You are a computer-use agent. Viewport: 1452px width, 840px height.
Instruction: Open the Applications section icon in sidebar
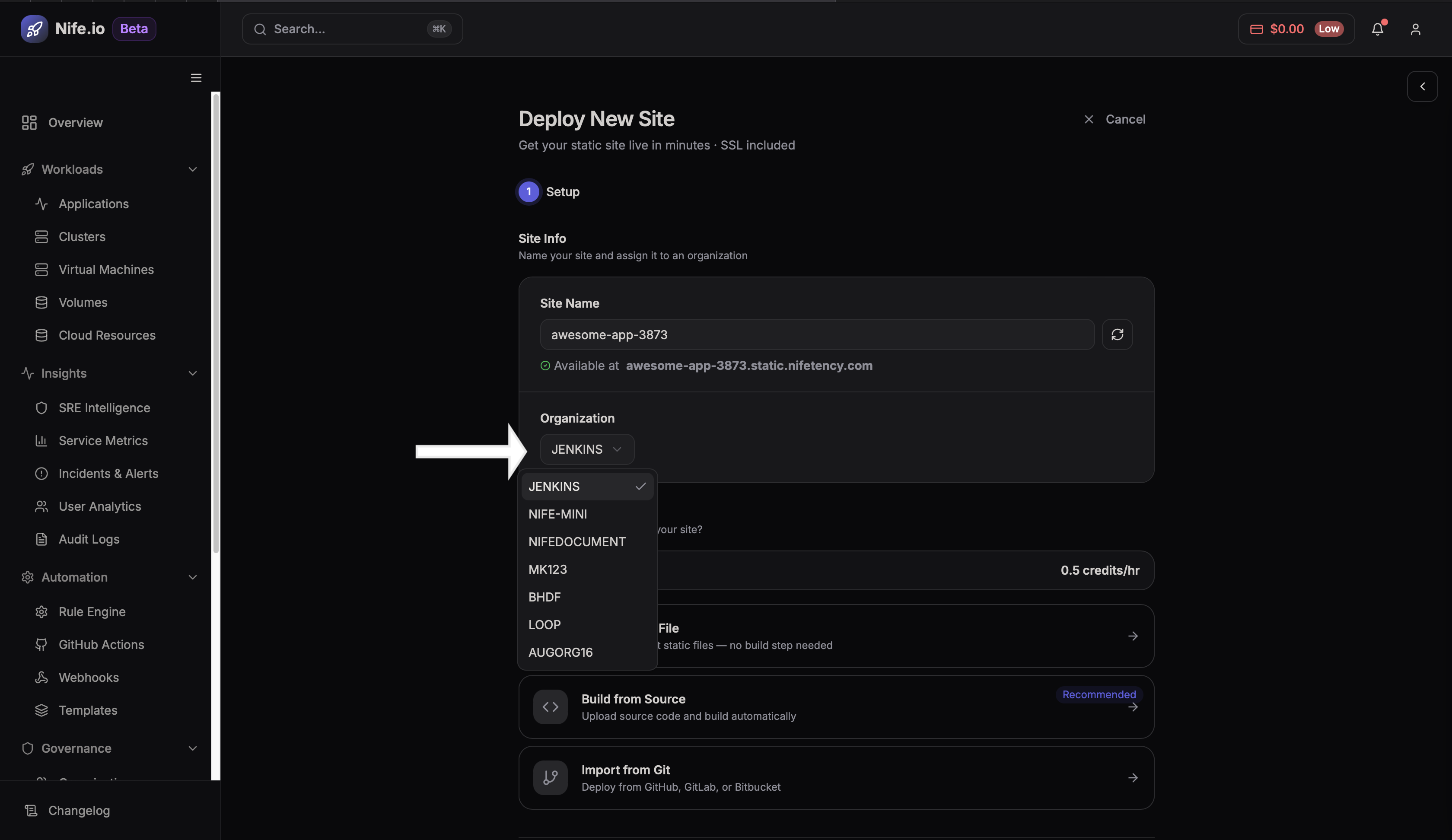pyautogui.click(x=41, y=204)
